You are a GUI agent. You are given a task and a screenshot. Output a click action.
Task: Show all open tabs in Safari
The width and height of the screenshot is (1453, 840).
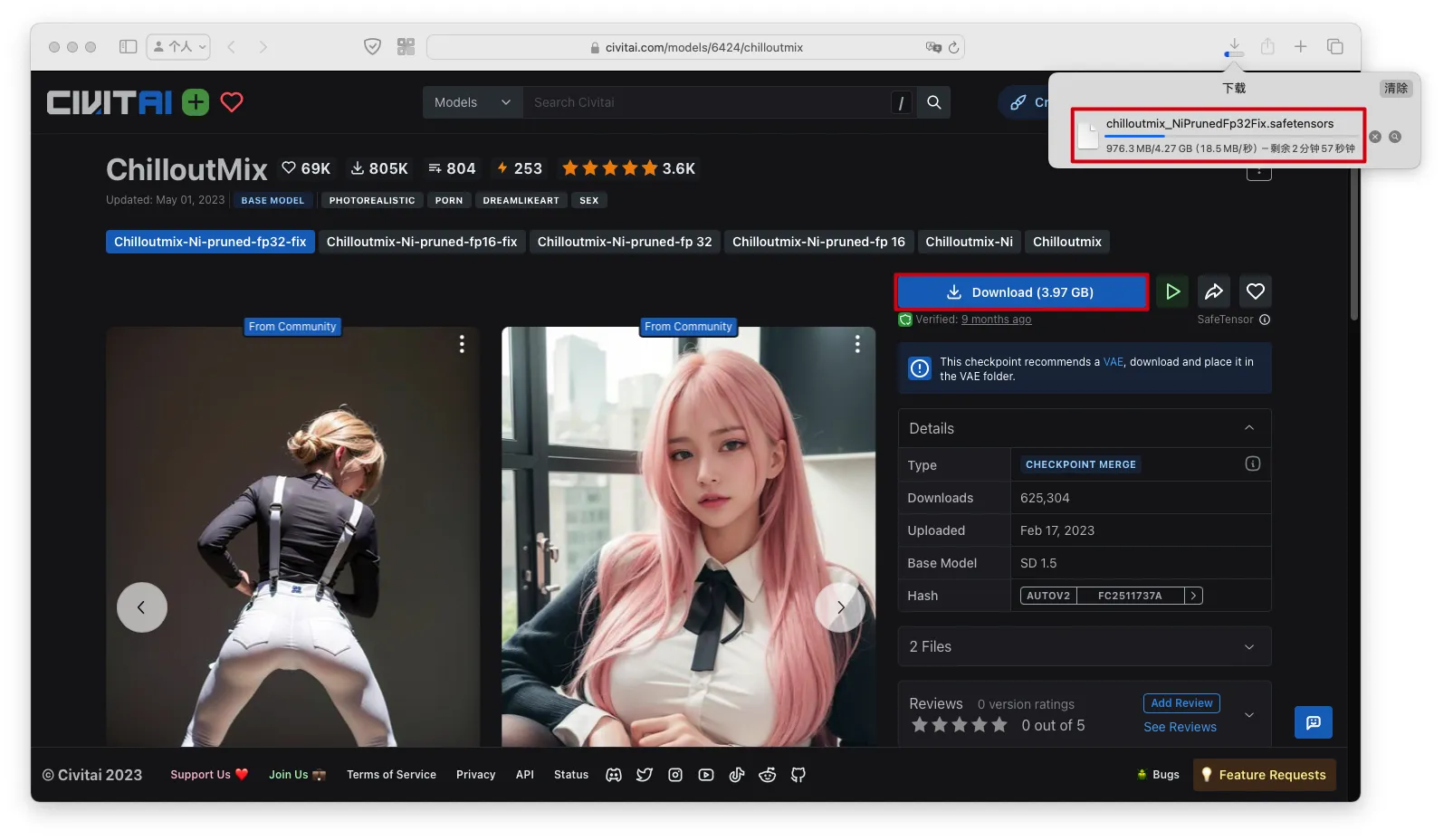[x=1334, y=46]
